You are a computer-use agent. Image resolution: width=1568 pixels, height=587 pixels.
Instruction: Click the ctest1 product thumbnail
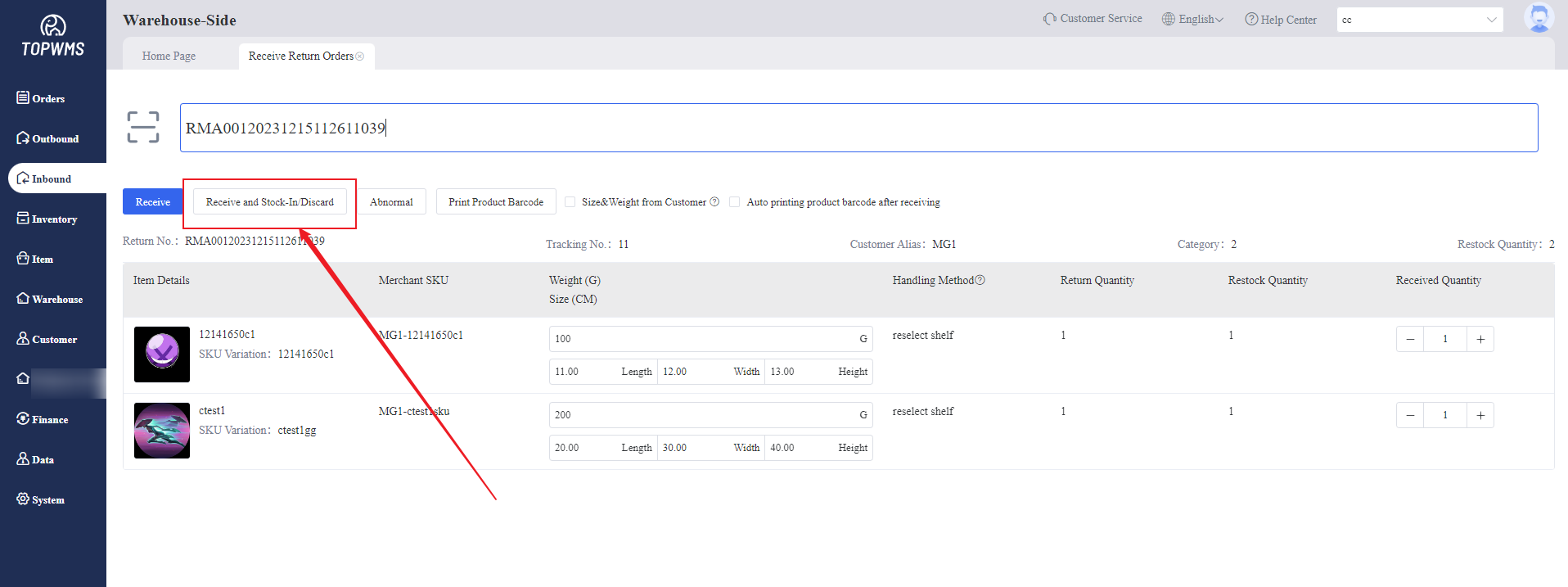point(162,431)
